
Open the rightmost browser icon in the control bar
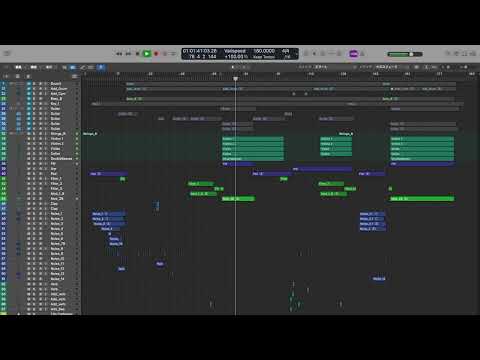(473, 53)
